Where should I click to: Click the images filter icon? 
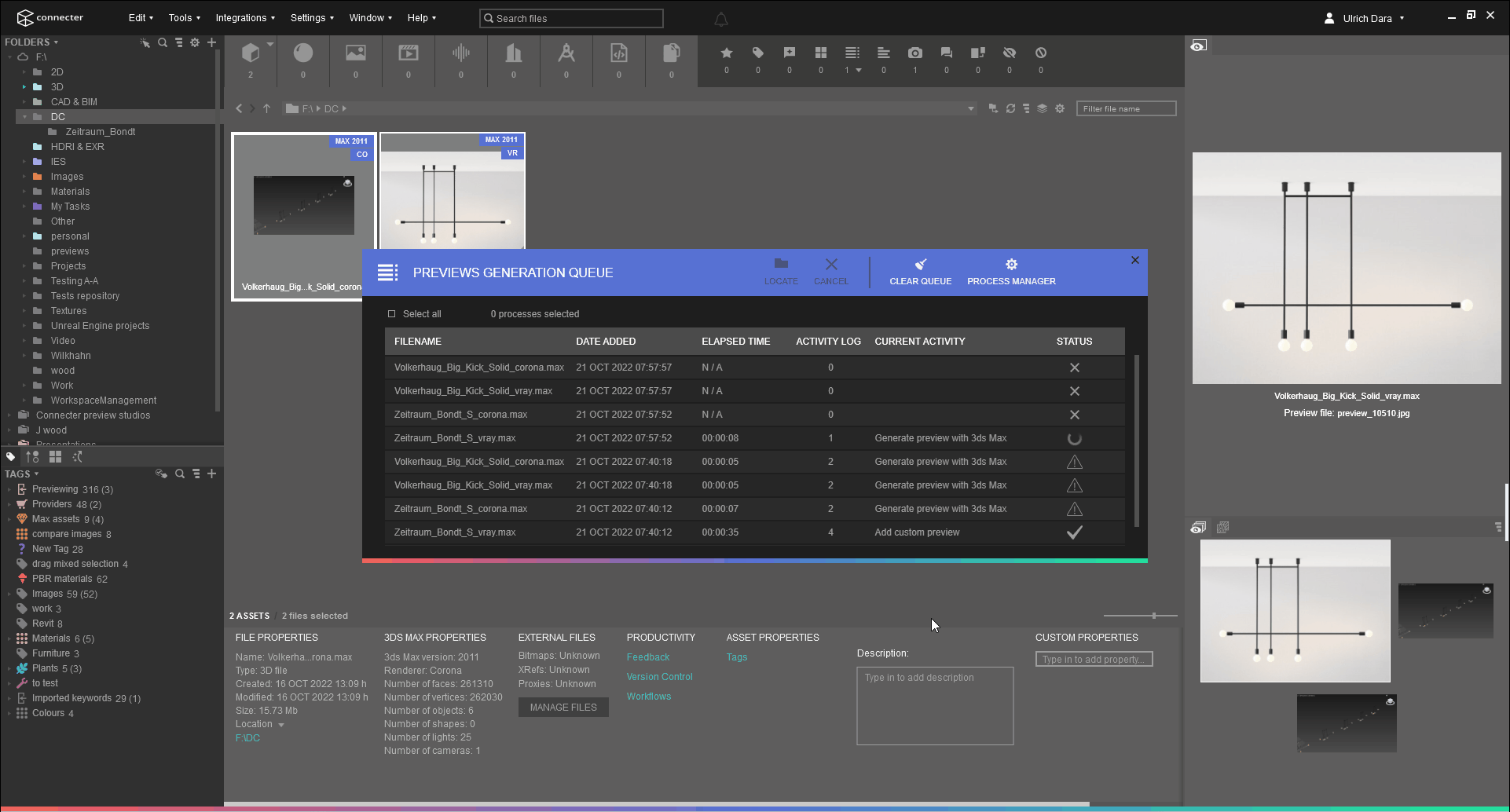356,53
